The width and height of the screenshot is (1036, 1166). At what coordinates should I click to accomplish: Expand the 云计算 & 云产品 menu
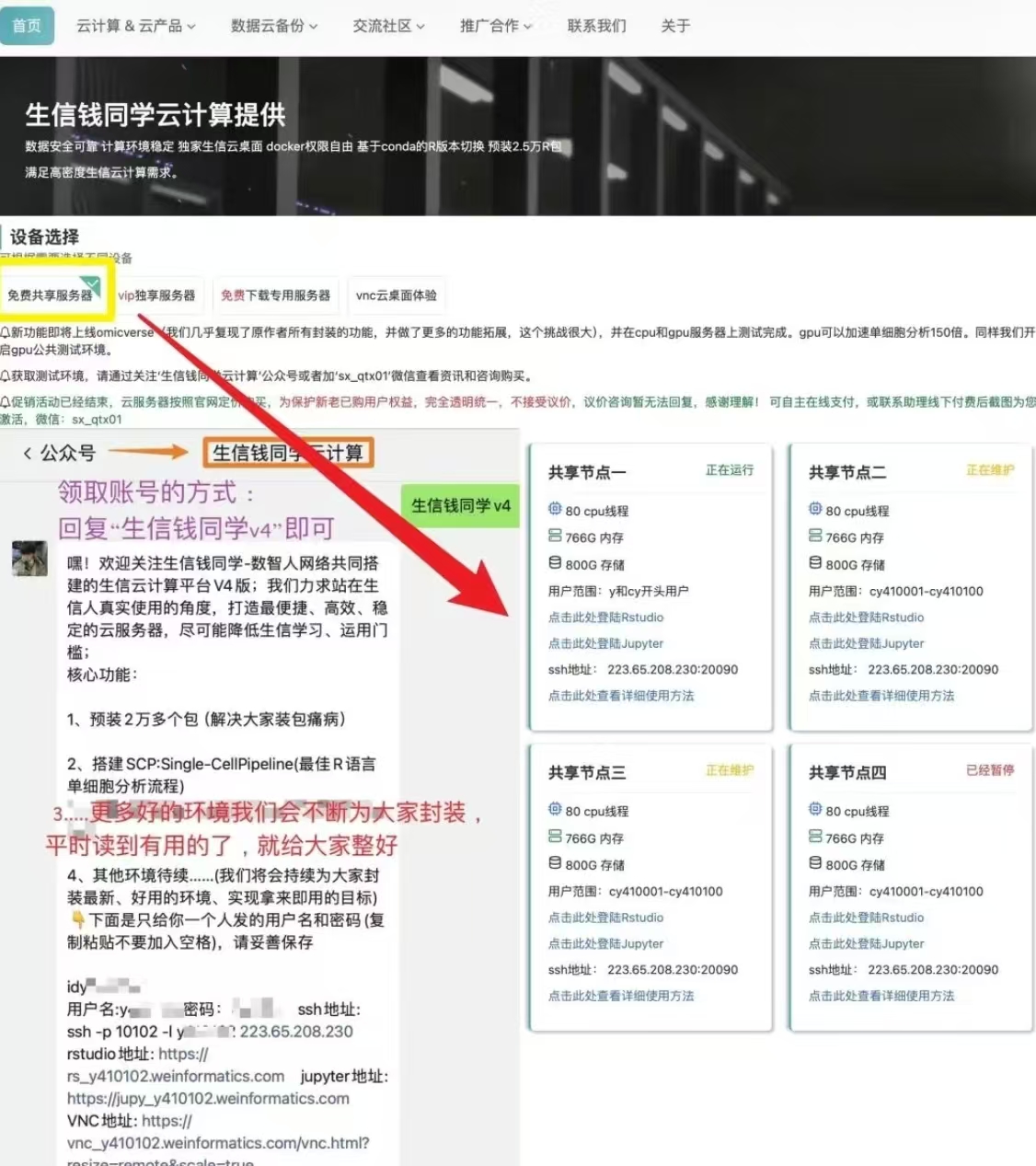[136, 26]
